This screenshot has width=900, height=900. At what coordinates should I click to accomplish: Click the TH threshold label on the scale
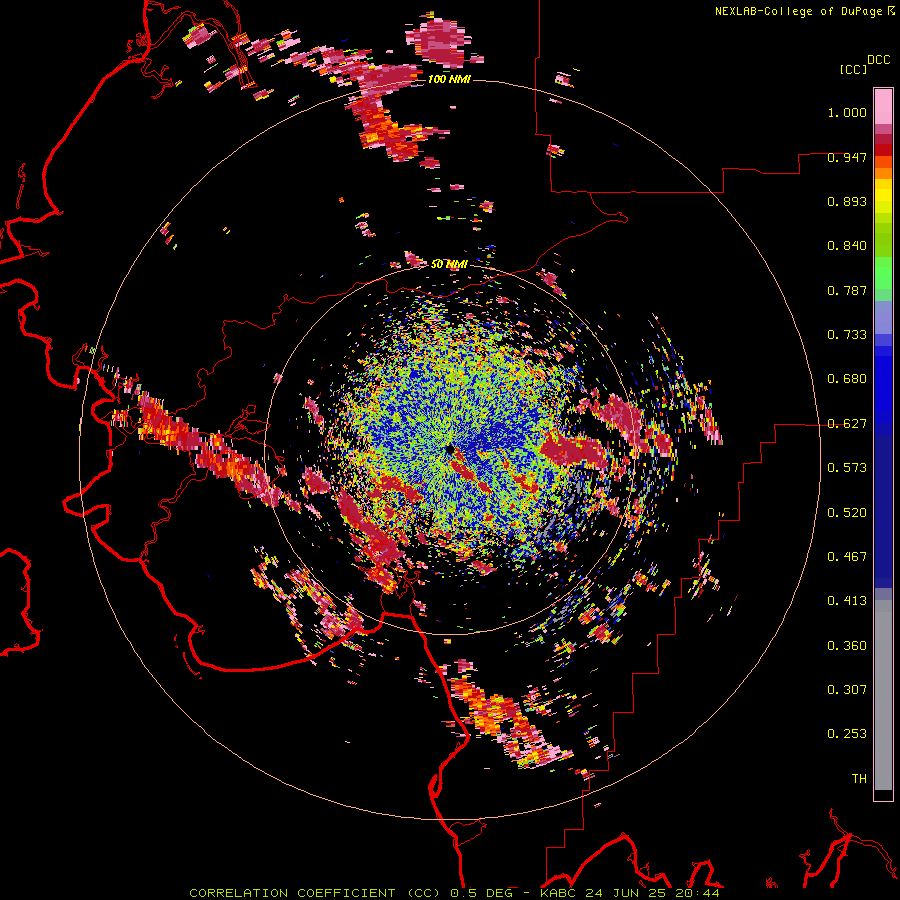coord(859,779)
